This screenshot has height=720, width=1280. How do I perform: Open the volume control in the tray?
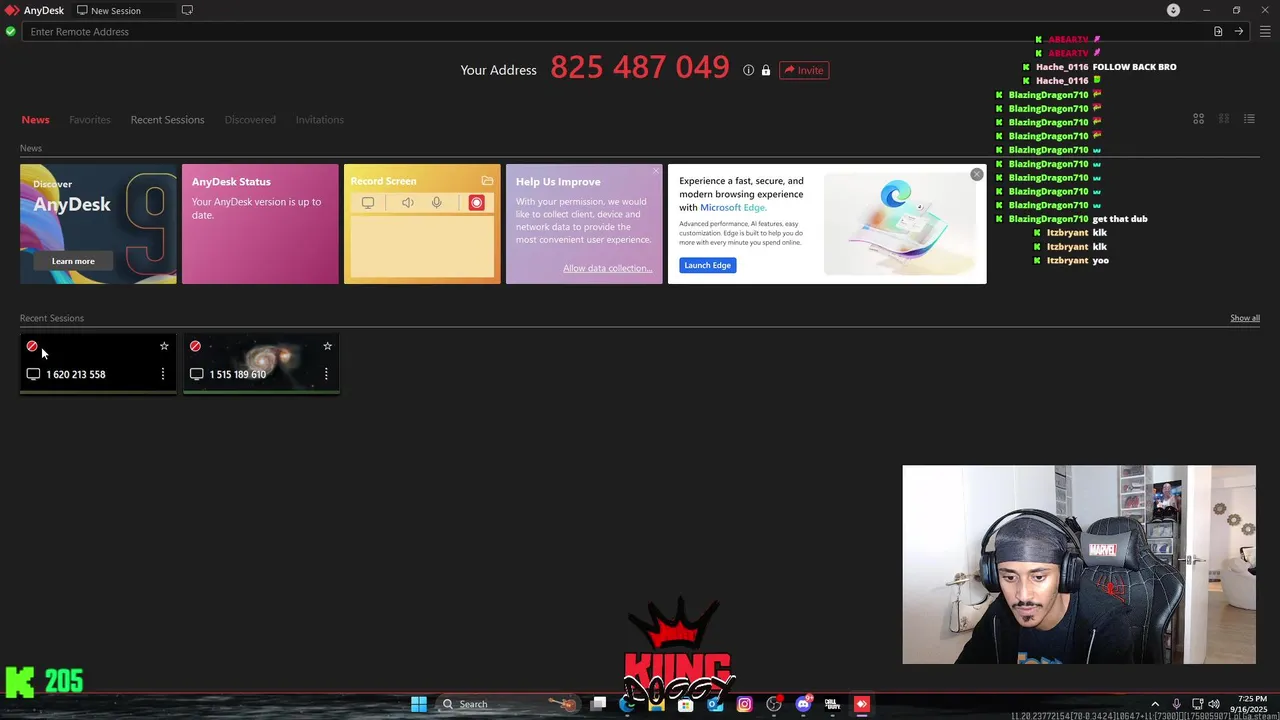1214,704
